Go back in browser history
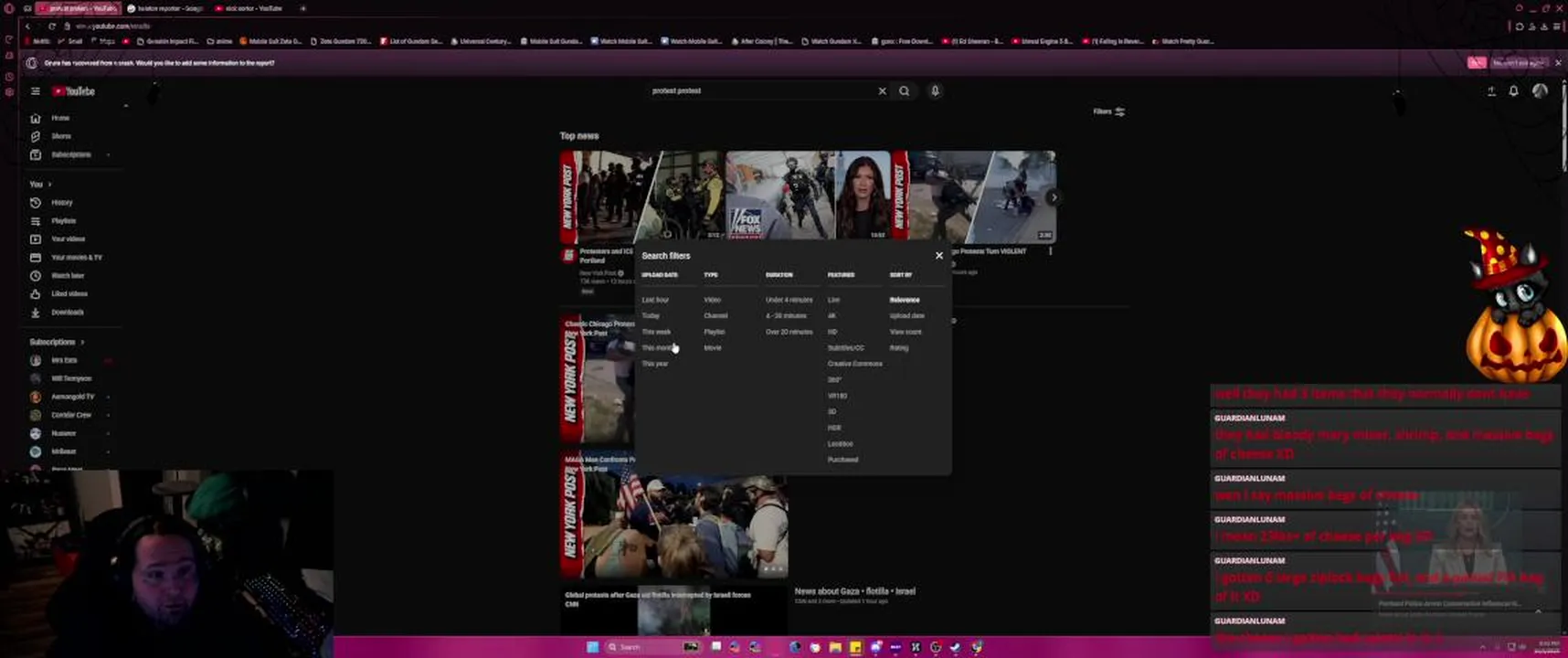Image resolution: width=1568 pixels, height=658 pixels. tap(27, 27)
